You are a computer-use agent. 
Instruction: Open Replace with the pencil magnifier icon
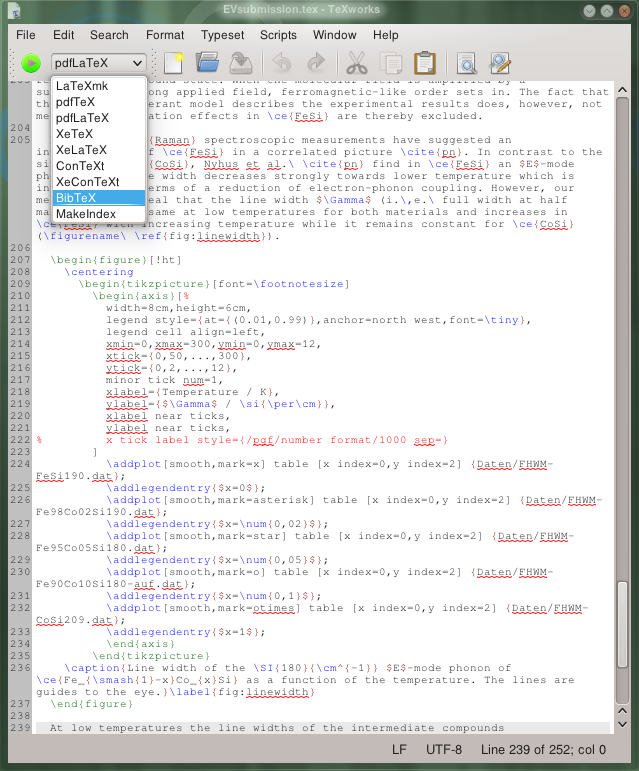(500, 63)
